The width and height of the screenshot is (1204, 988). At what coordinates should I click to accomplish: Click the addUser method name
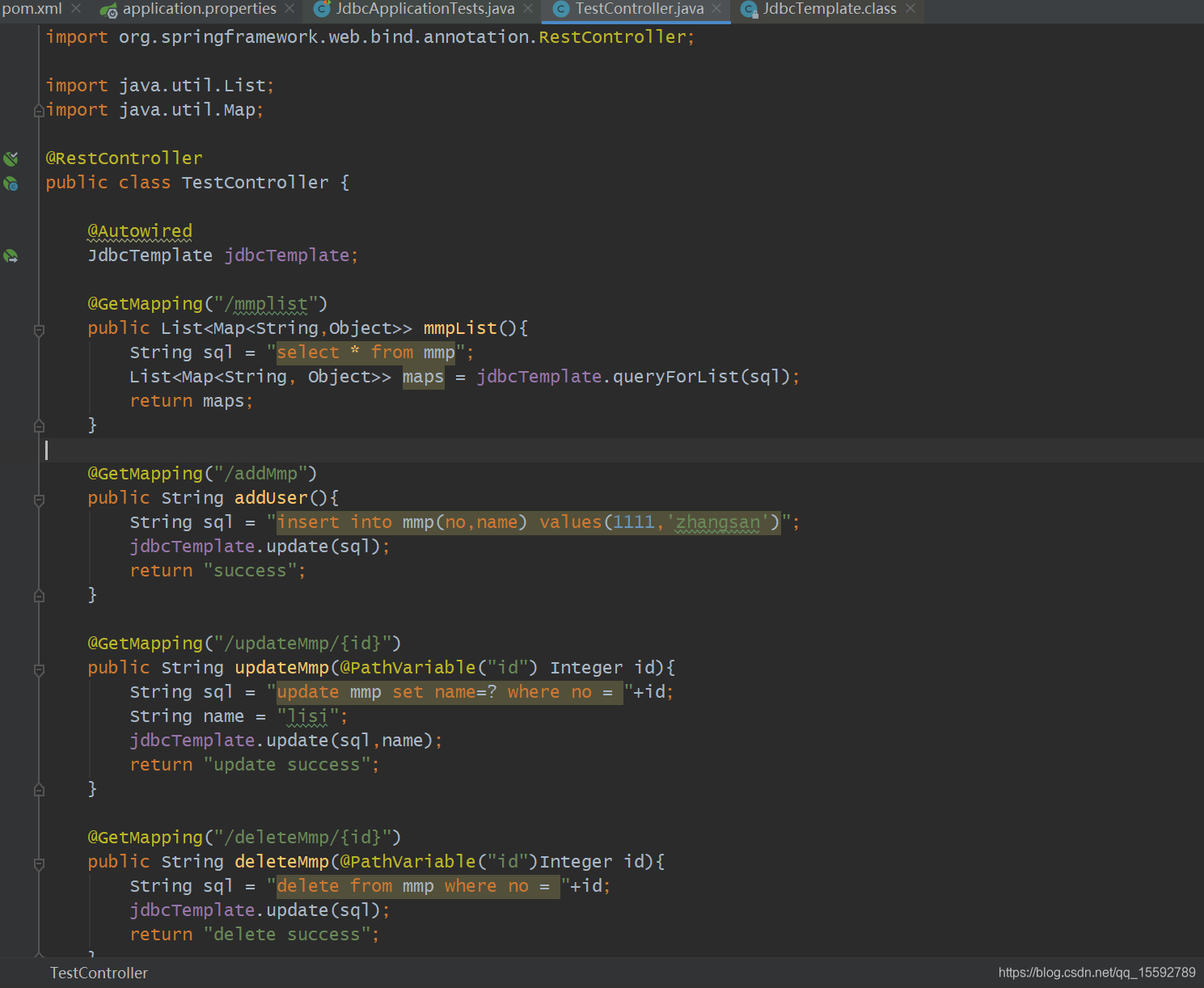tap(271, 498)
